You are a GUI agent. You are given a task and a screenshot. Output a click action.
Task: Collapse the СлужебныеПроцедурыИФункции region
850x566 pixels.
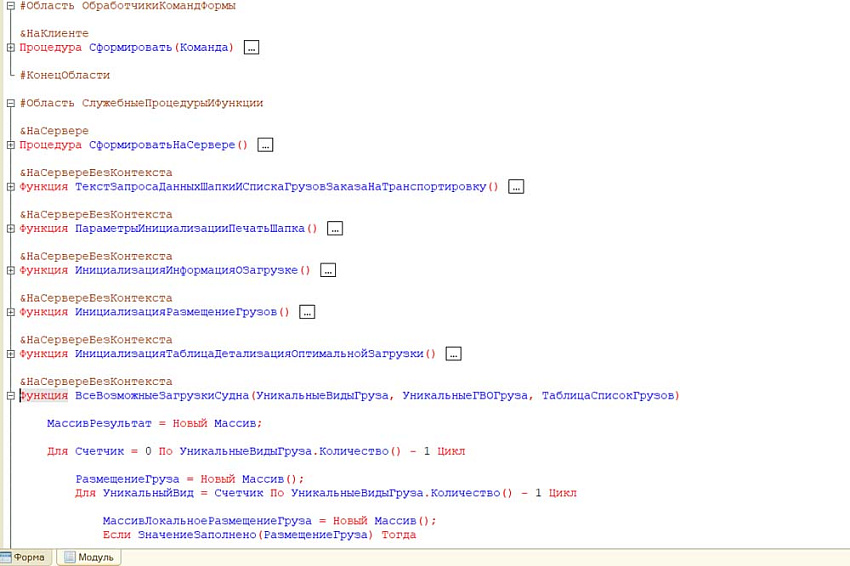[x=10, y=103]
